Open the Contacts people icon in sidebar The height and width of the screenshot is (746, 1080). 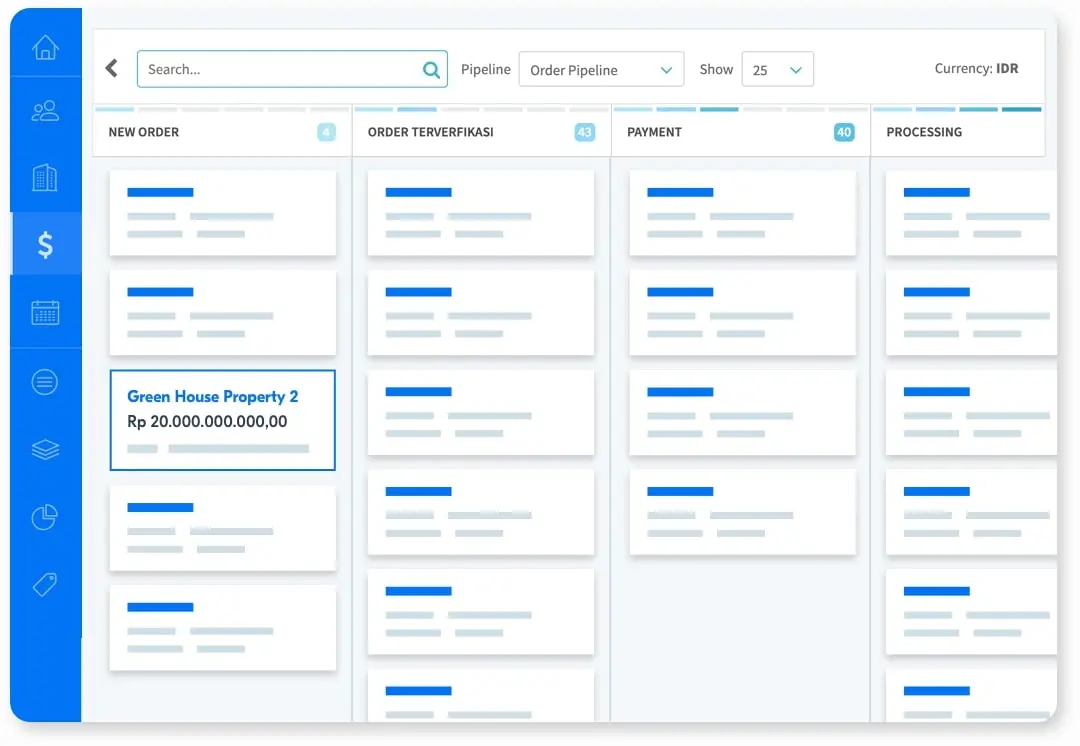pos(45,111)
